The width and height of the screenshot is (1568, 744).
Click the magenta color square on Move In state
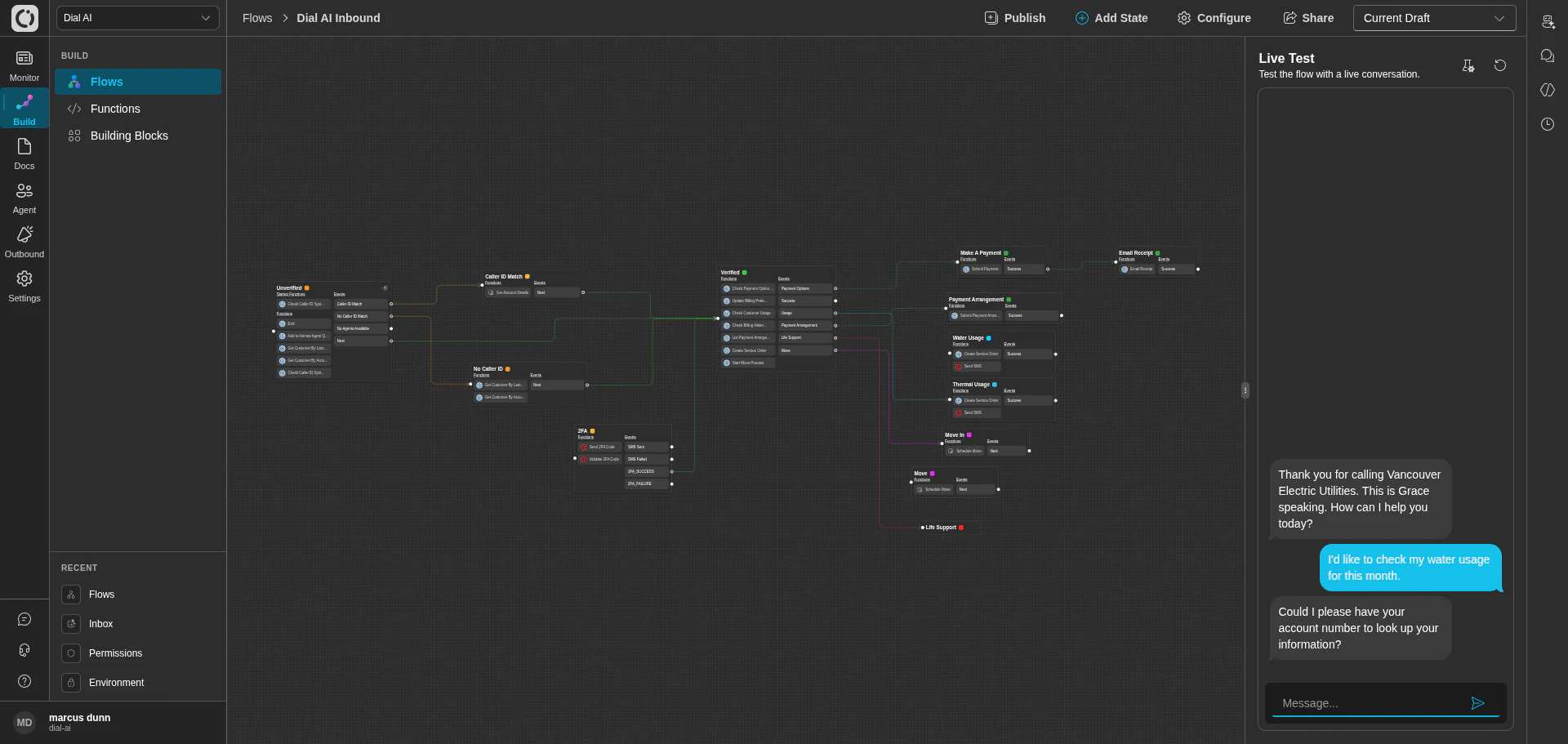969,435
